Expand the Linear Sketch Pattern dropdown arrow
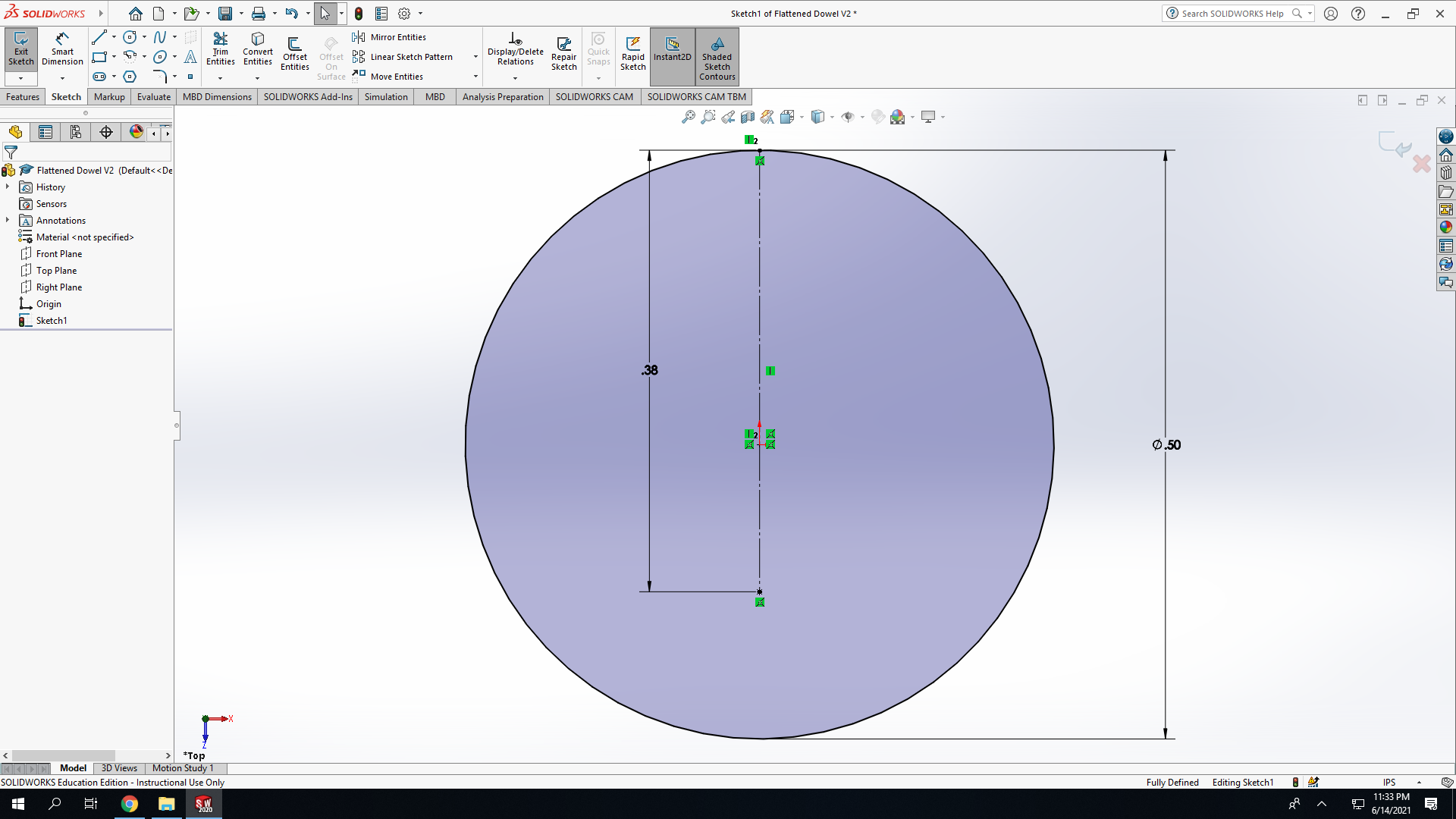1456x819 pixels. click(475, 57)
